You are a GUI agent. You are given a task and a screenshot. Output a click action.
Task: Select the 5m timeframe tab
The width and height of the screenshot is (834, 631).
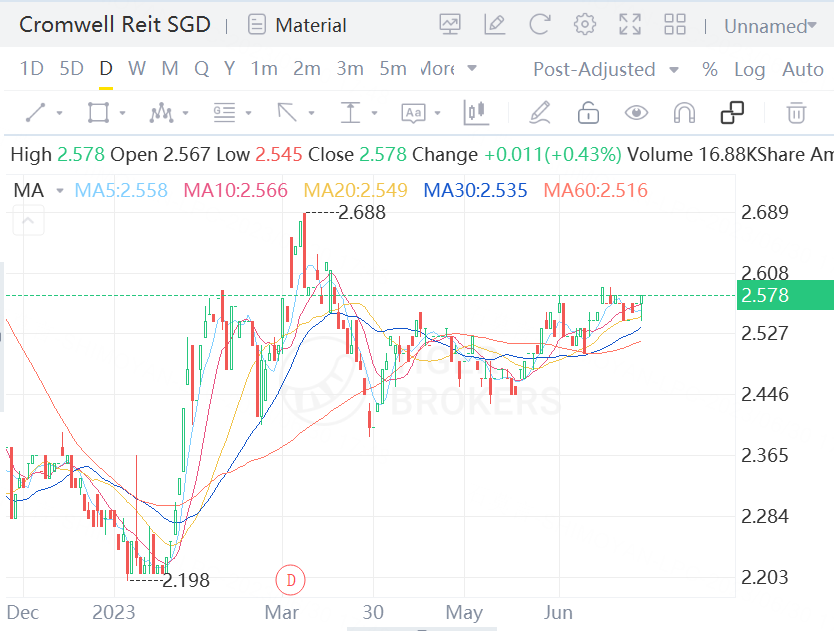tap(393, 69)
